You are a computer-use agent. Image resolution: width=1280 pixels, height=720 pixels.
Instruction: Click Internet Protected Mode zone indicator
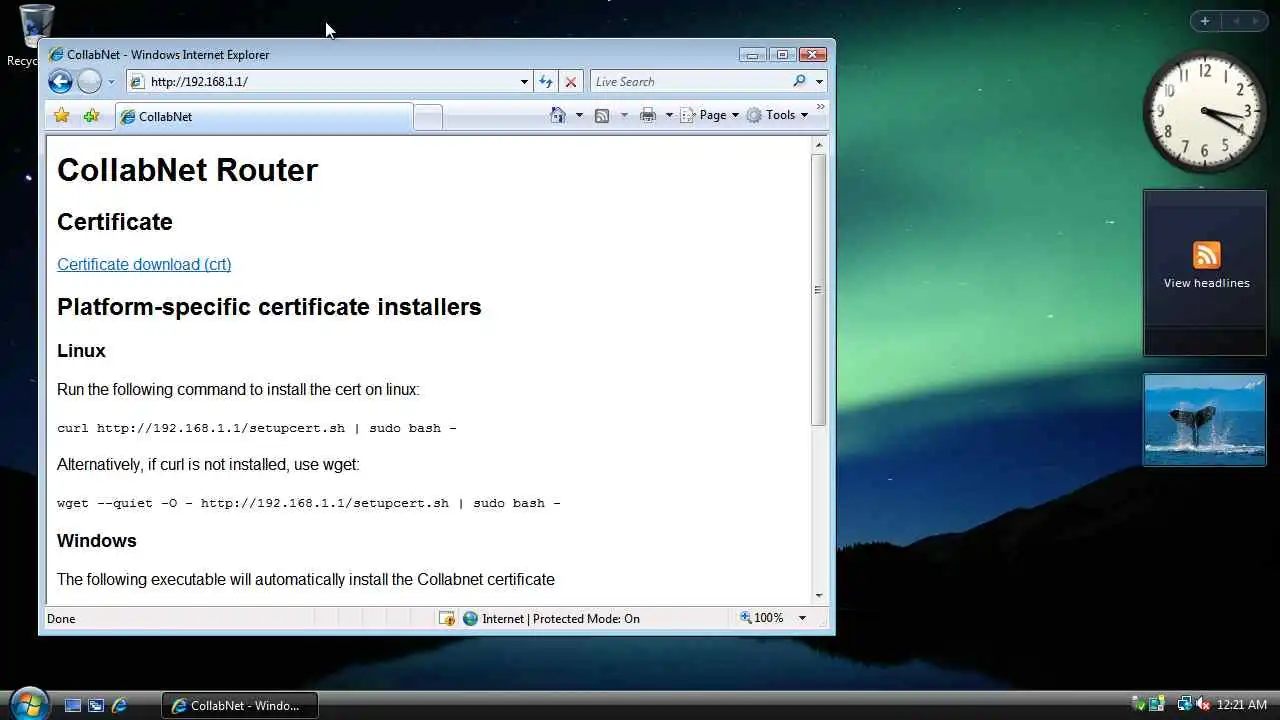(x=551, y=618)
